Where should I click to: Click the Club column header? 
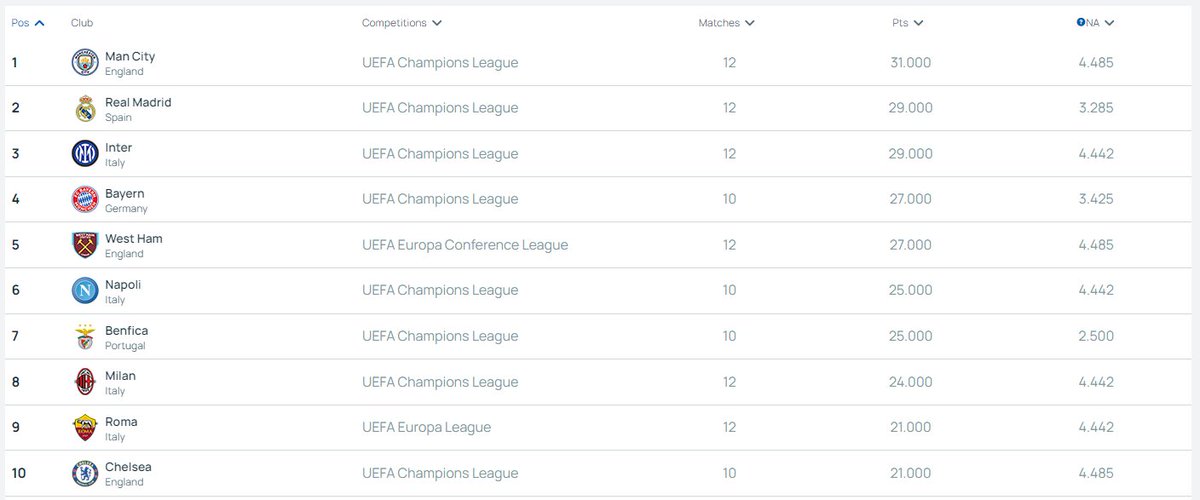point(82,22)
